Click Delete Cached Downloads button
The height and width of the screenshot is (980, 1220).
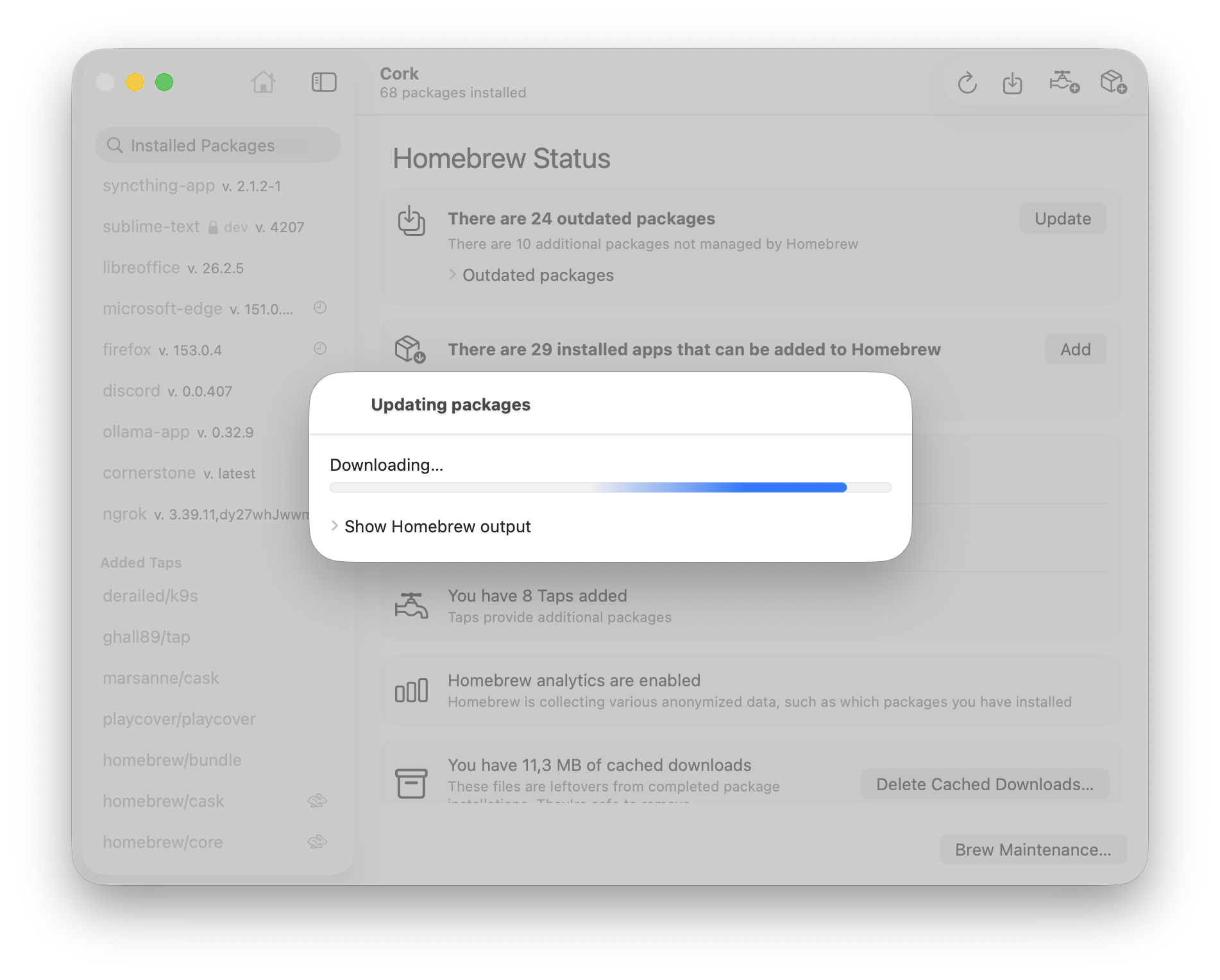point(985,784)
